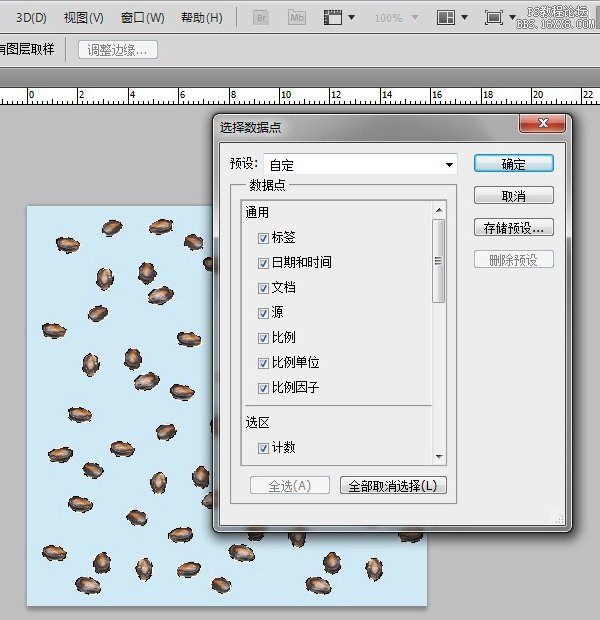Image resolution: width=600 pixels, height=620 pixels.
Task: Cancel the dialog with 取消
Action: pyautogui.click(x=513, y=196)
